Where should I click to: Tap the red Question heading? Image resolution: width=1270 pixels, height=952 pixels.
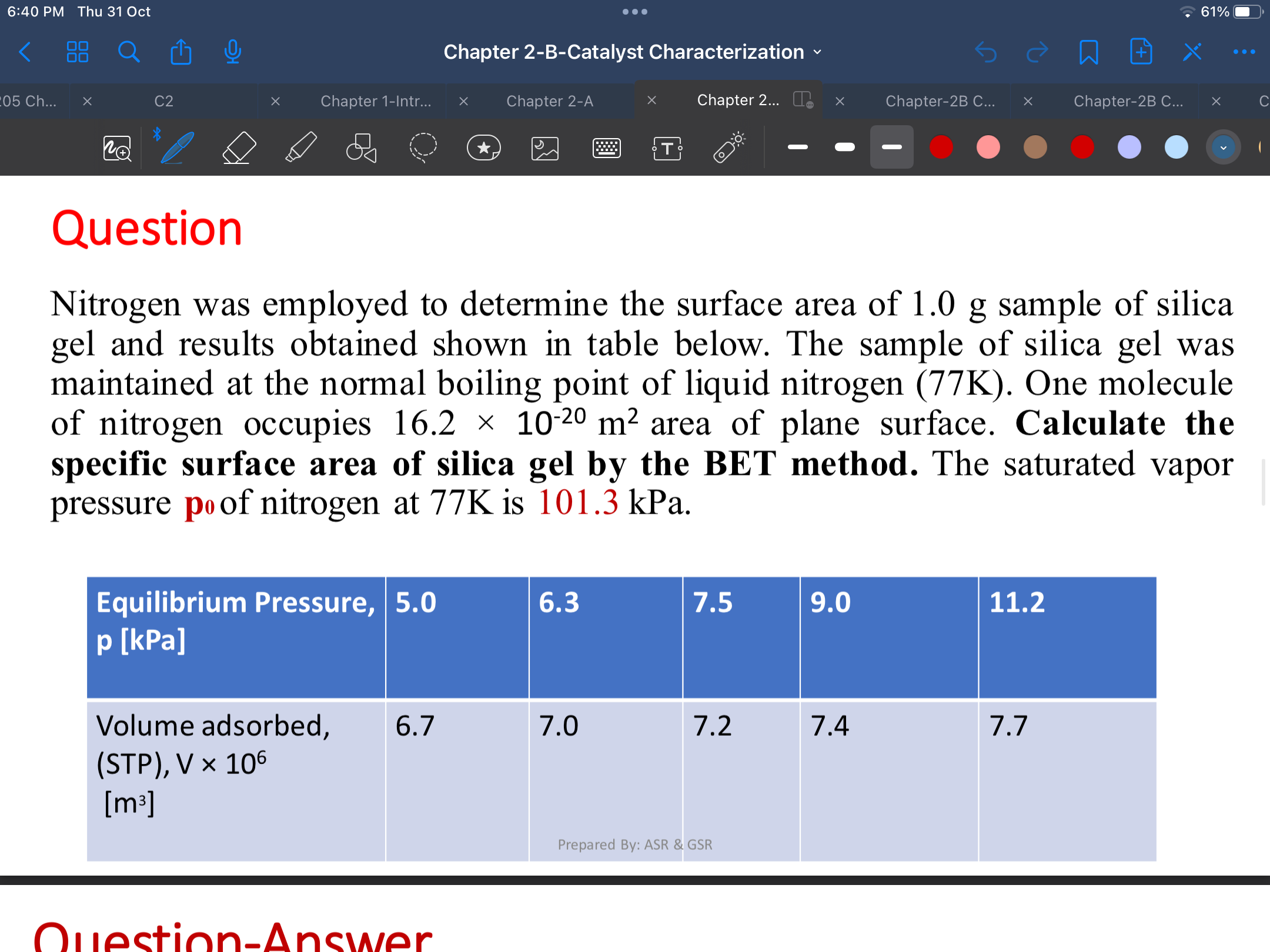[147, 229]
